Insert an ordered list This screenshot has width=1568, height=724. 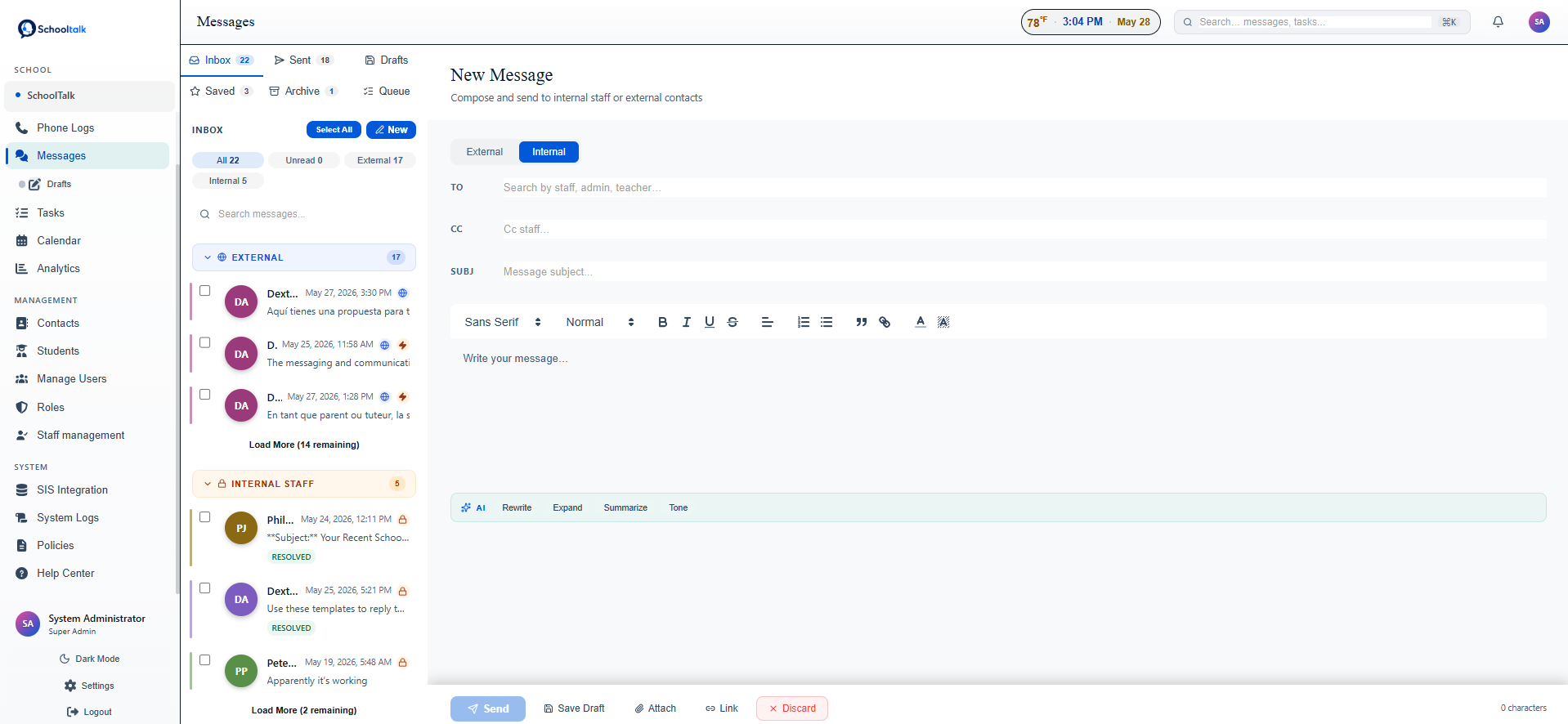coord(804,322)
